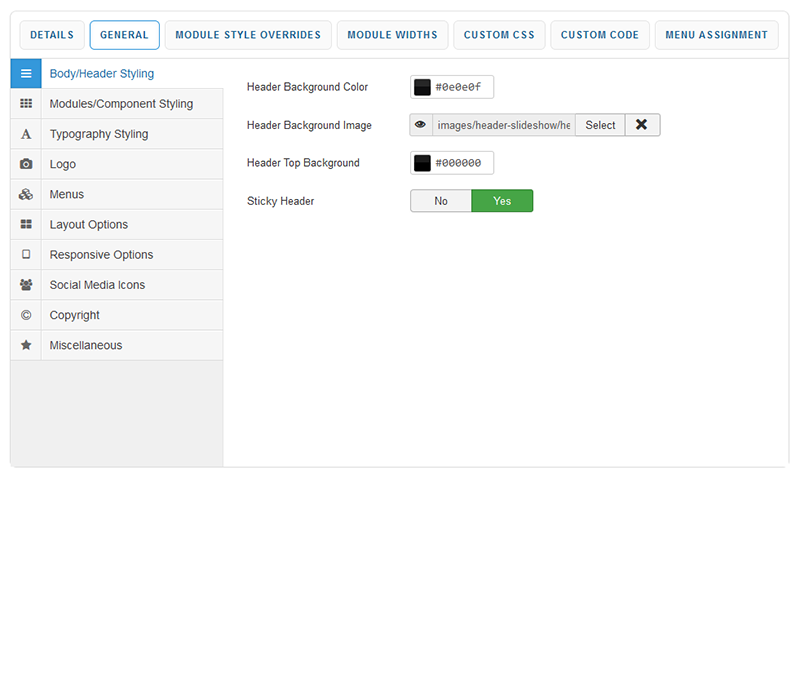Screen dimensions: 800x674
Task: Open the Copyright settings section
Action: [x=75, y=315]
